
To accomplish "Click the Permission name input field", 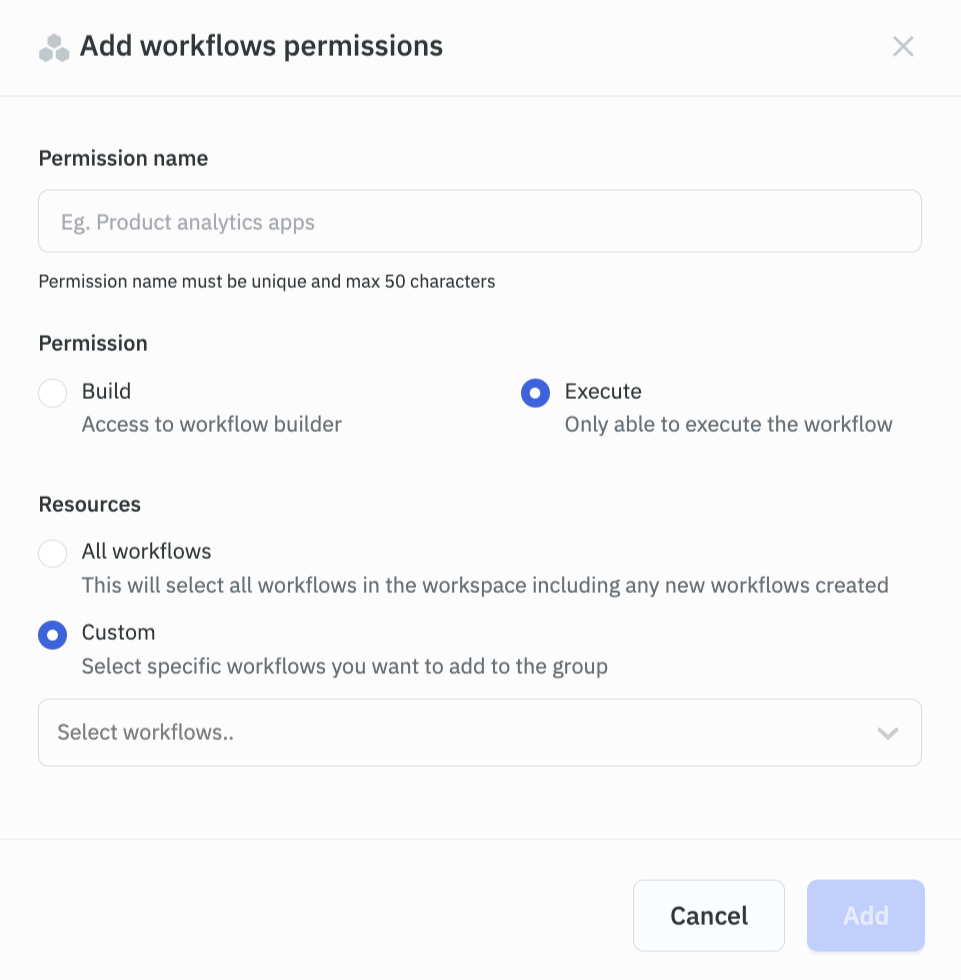I will click(479, 221).
